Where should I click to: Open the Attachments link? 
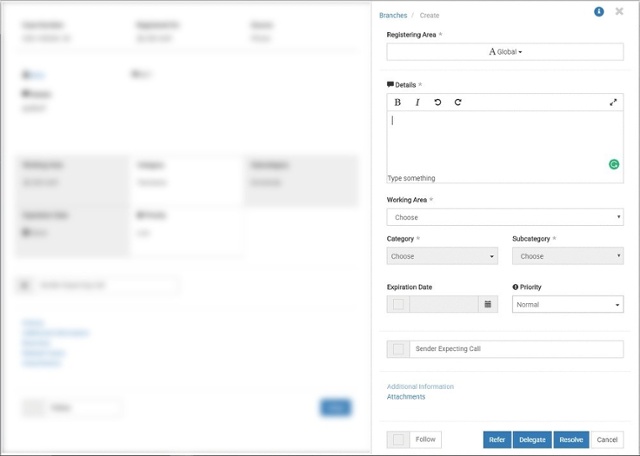pos(406,397)
